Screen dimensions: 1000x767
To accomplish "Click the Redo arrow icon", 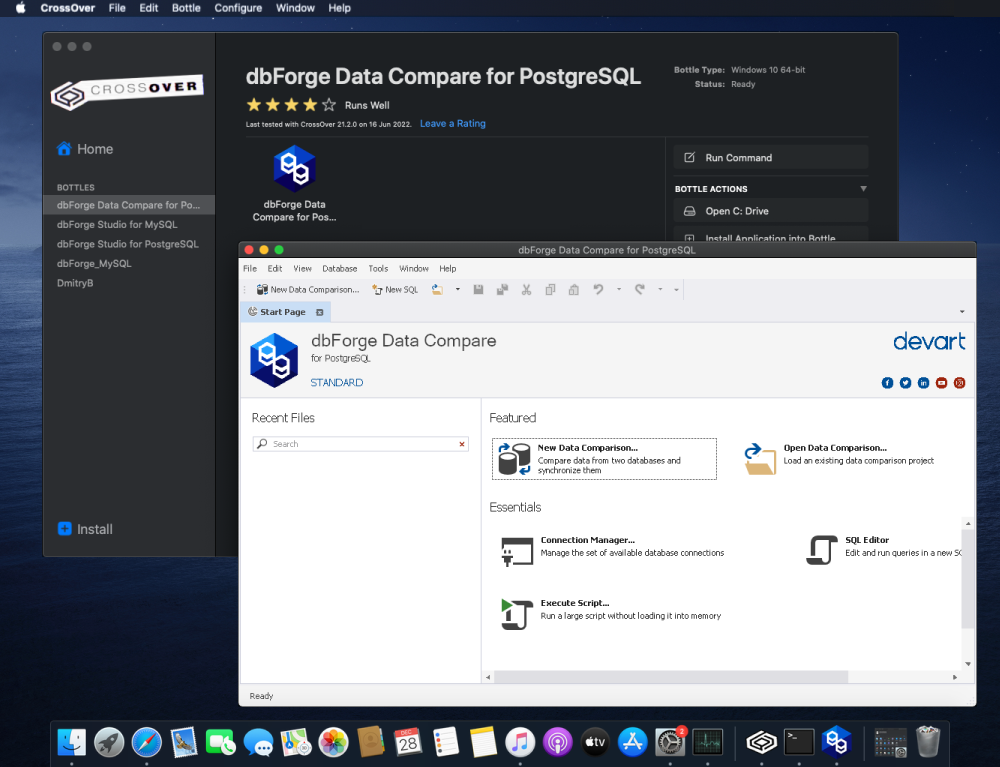I will pyautogui.click(x=640, y=289).
